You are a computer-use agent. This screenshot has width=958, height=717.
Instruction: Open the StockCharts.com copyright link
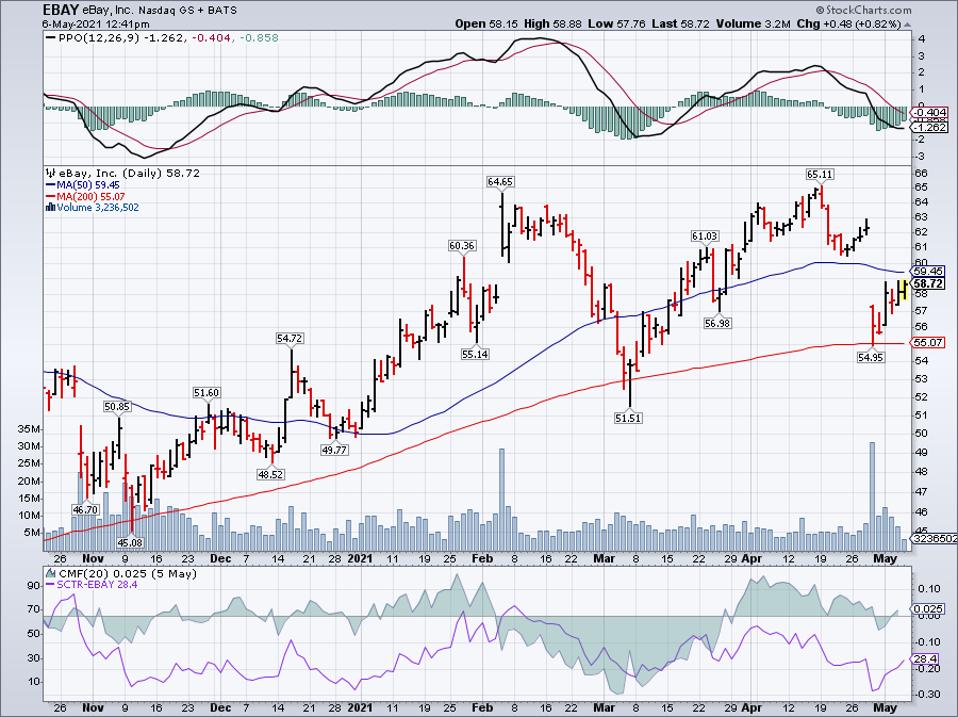pos(863,10)
